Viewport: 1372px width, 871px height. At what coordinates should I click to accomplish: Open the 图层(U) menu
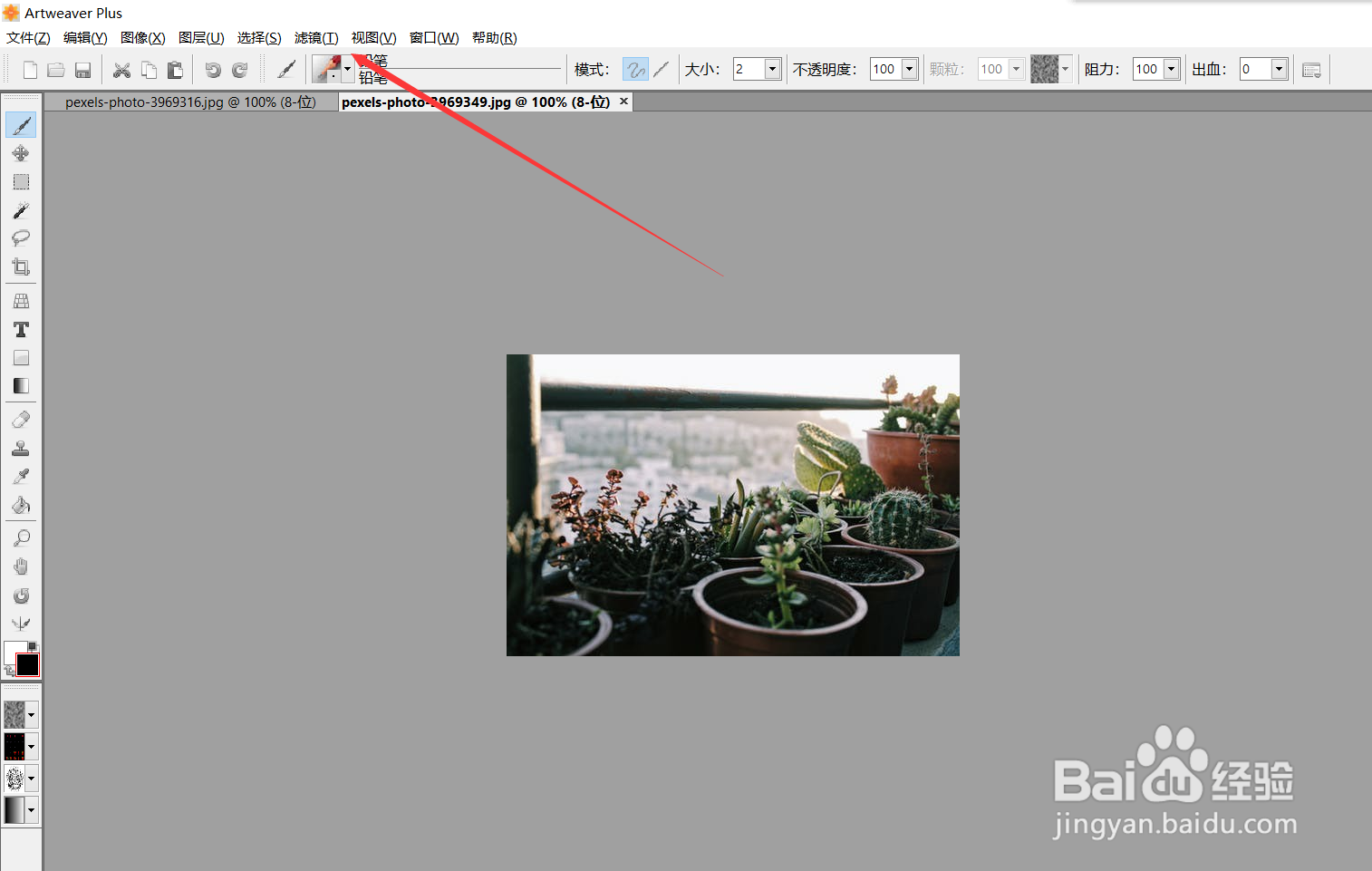tap(201, 38)
